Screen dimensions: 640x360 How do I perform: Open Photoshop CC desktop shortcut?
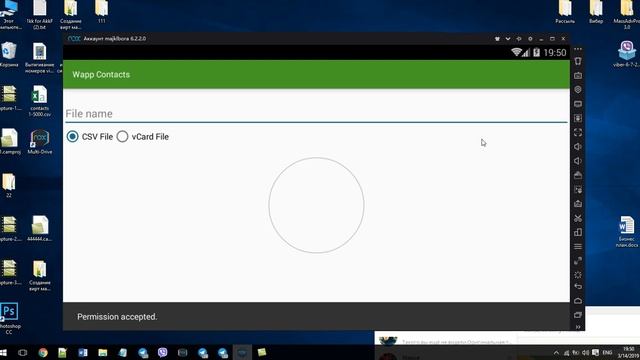[x=10, y=318]
